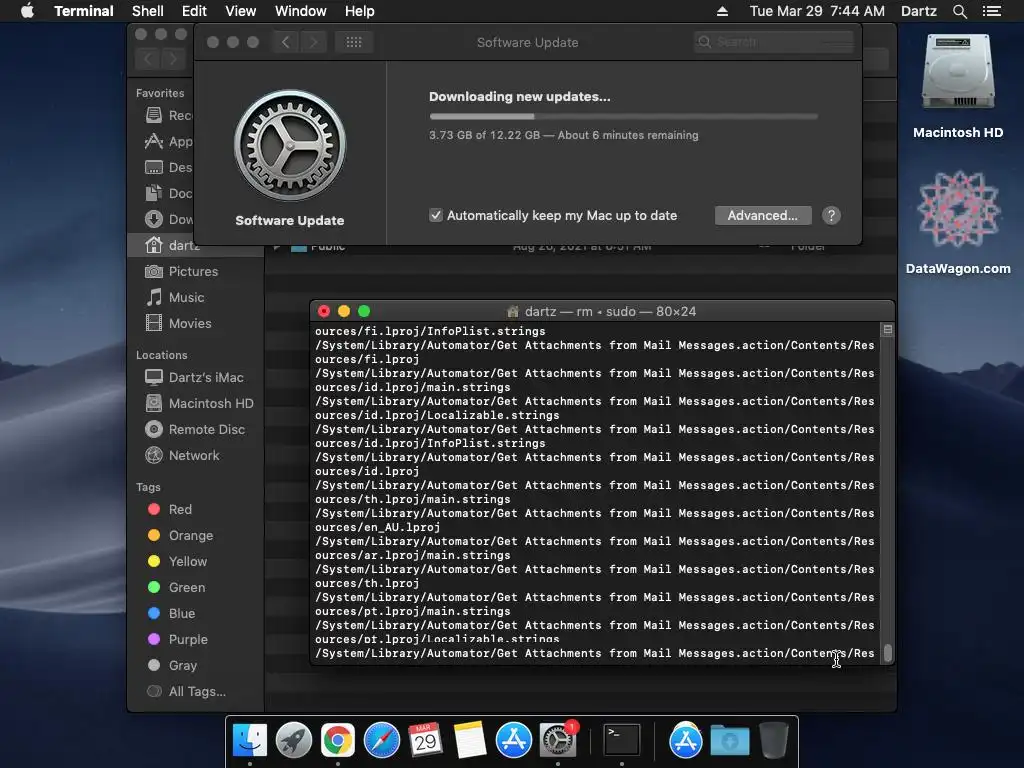Click the eject icon in menu bar

722,11
